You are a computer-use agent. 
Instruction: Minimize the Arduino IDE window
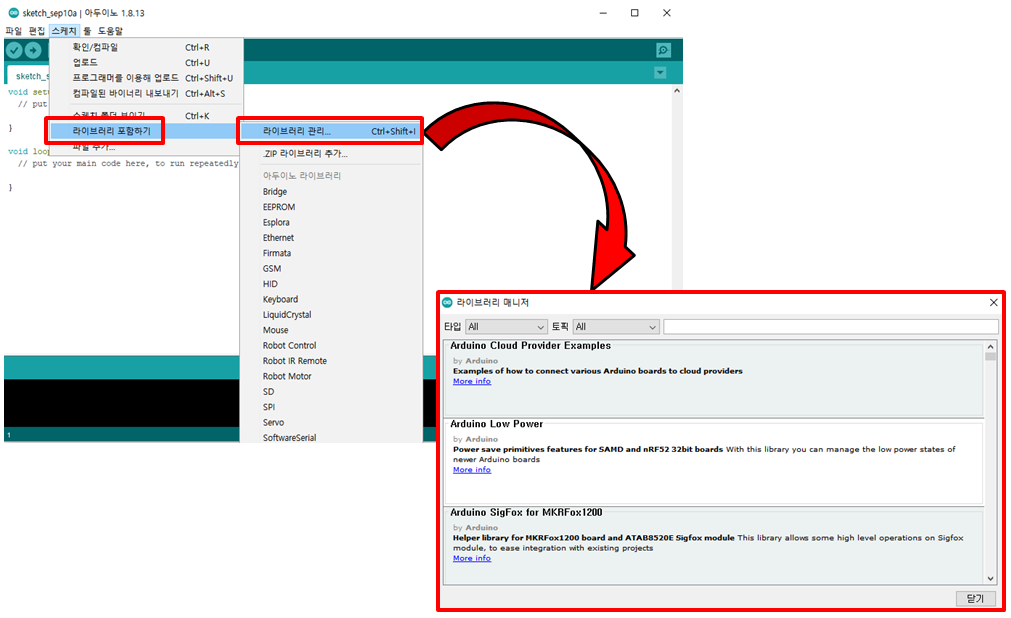603,13
